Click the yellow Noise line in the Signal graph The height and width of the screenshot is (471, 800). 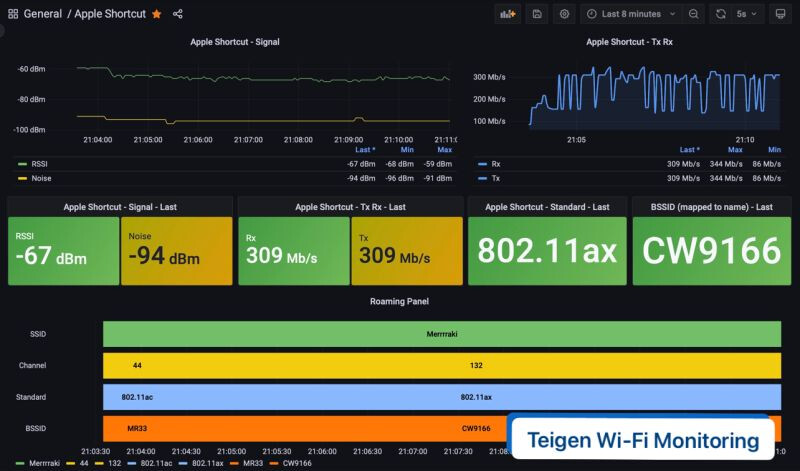click(x=265, y=121)
